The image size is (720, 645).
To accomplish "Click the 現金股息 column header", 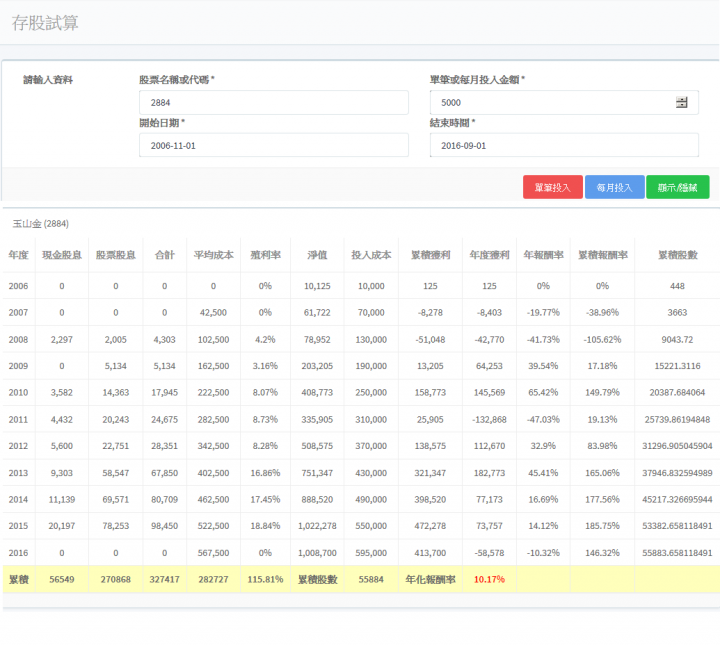I will click(62, 255).
